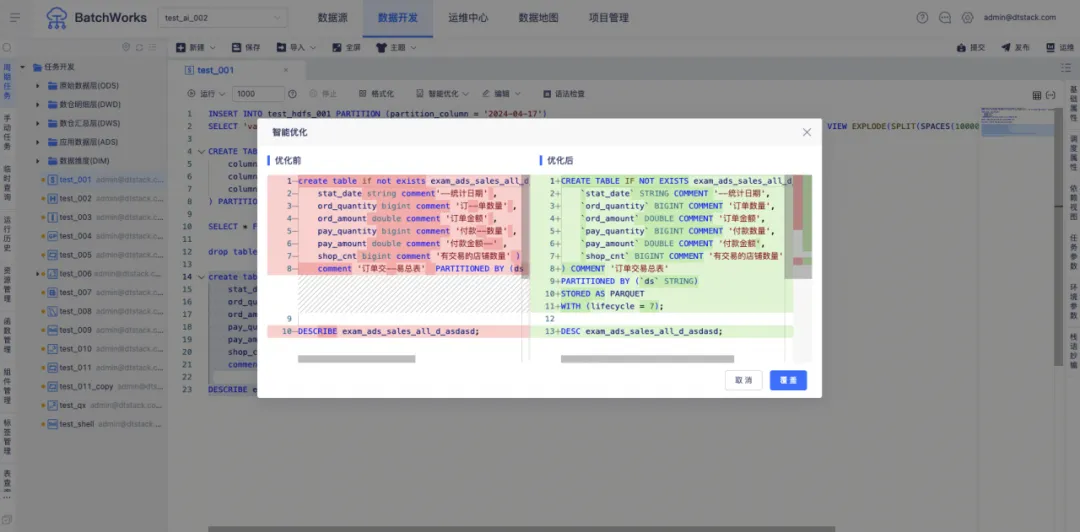Click the 保存 save icon in the toolbar
Screen dimensions: 1080x532
tap(238, 47)
